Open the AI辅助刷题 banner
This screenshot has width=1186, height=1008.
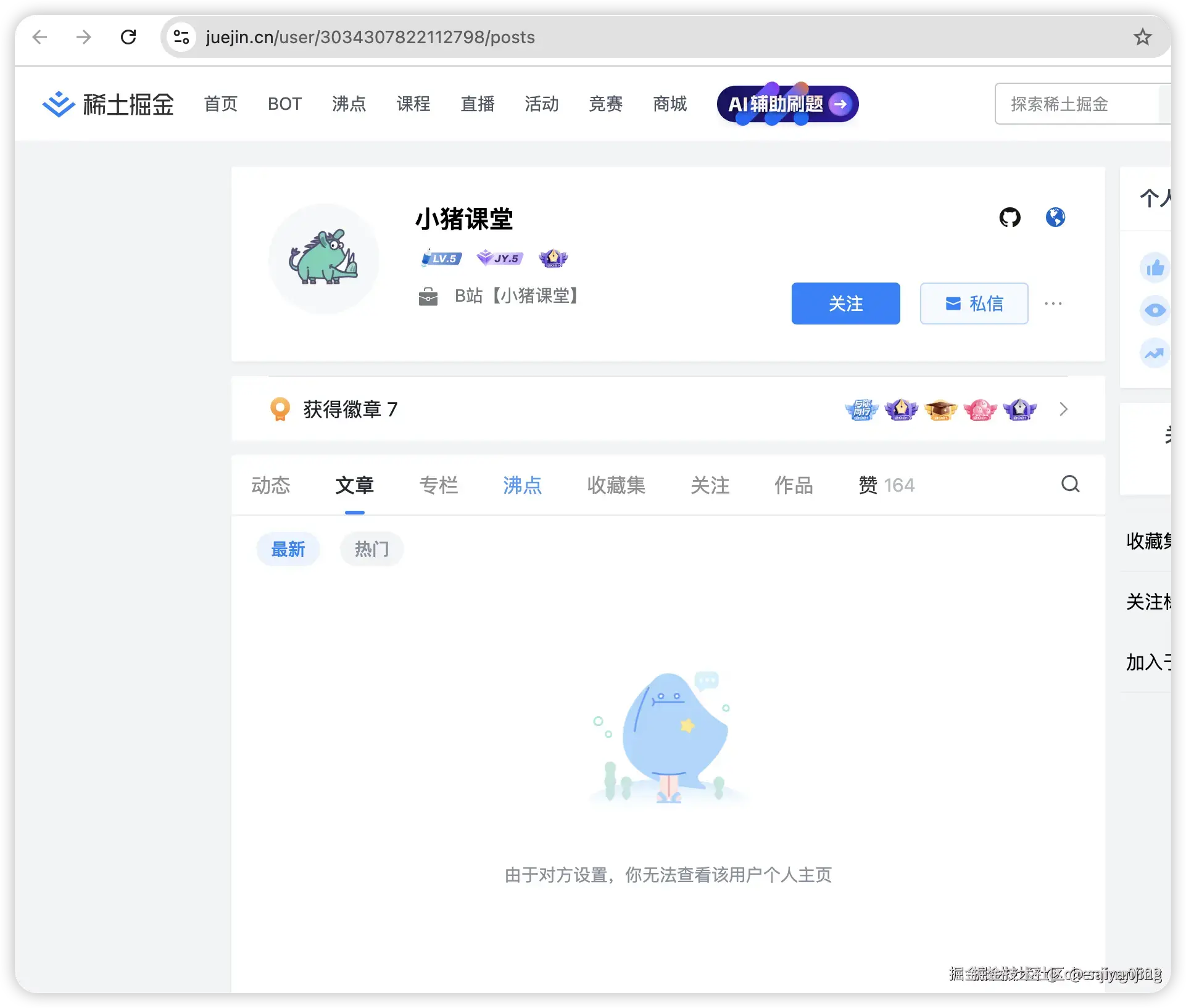tap(786, 104)
